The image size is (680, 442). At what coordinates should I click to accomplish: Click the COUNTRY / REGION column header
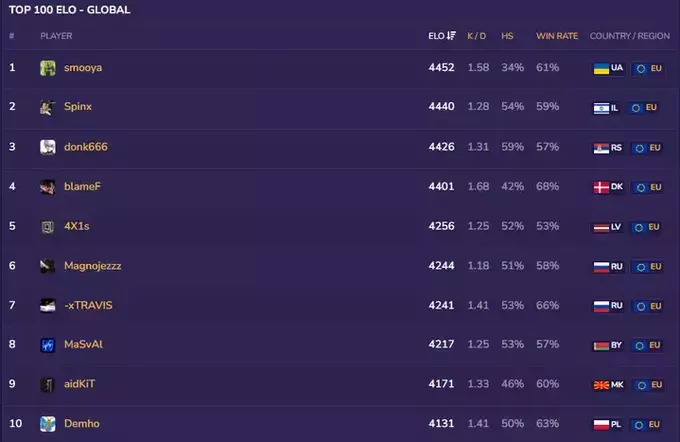click(629, 36)
